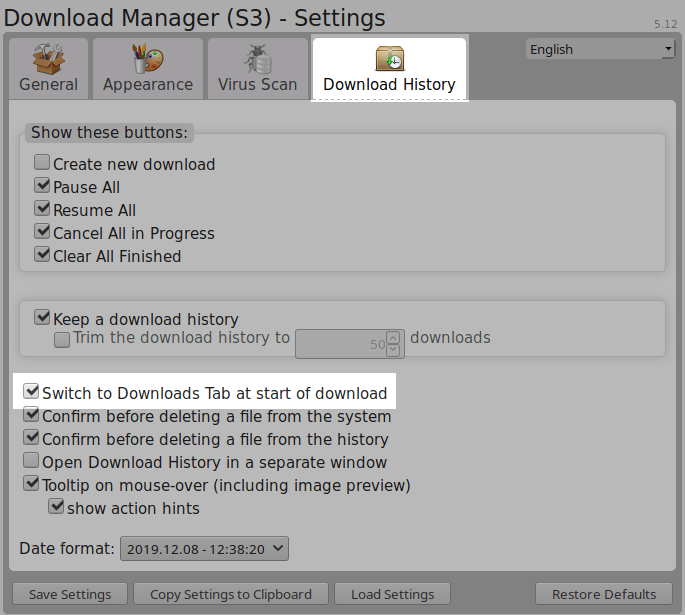The image size is (685, 615).
Task: Click the Save Settings button
Action: 70,594
